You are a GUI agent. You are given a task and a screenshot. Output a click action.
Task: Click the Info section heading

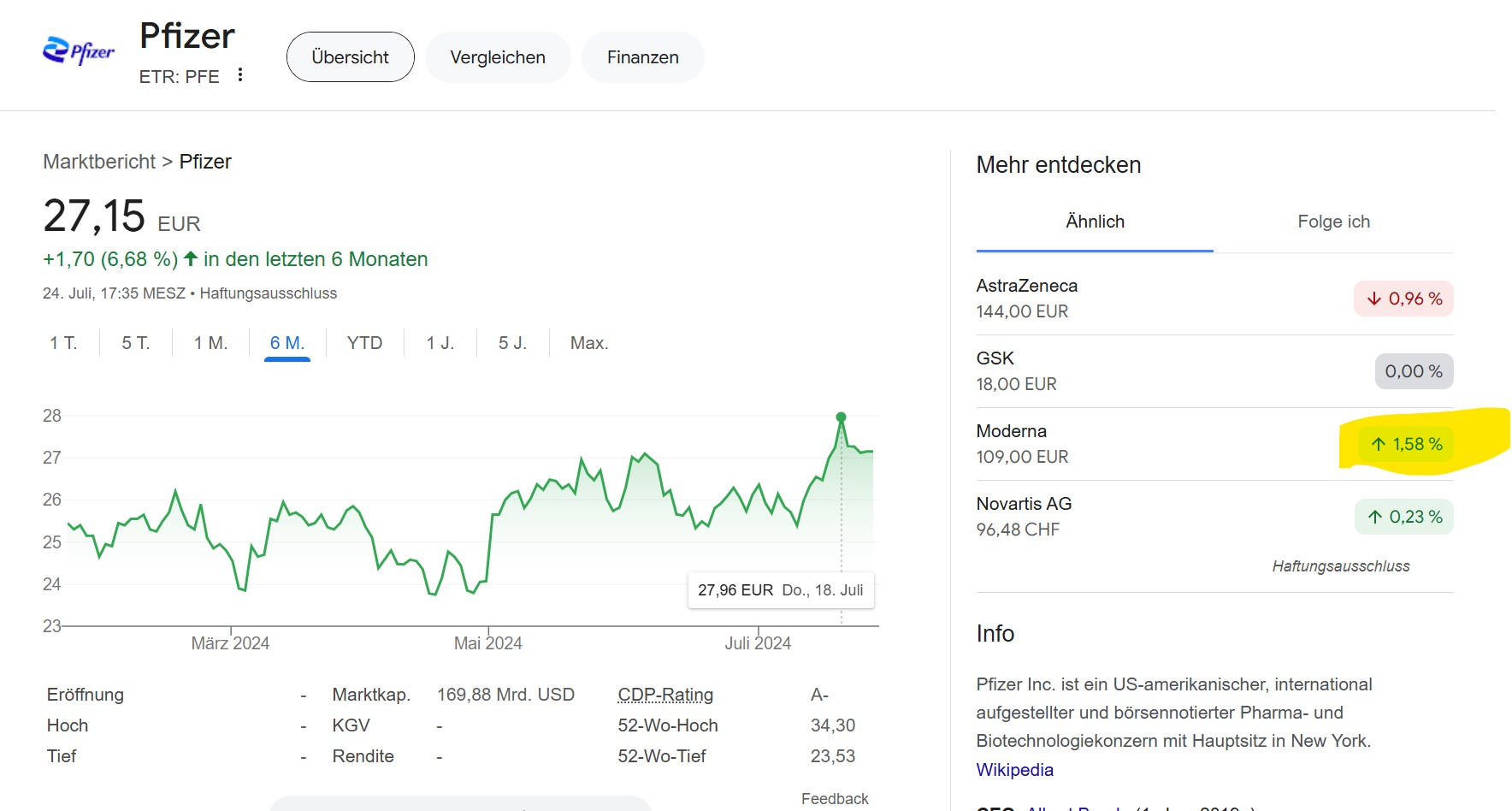(x=995, y=634)
